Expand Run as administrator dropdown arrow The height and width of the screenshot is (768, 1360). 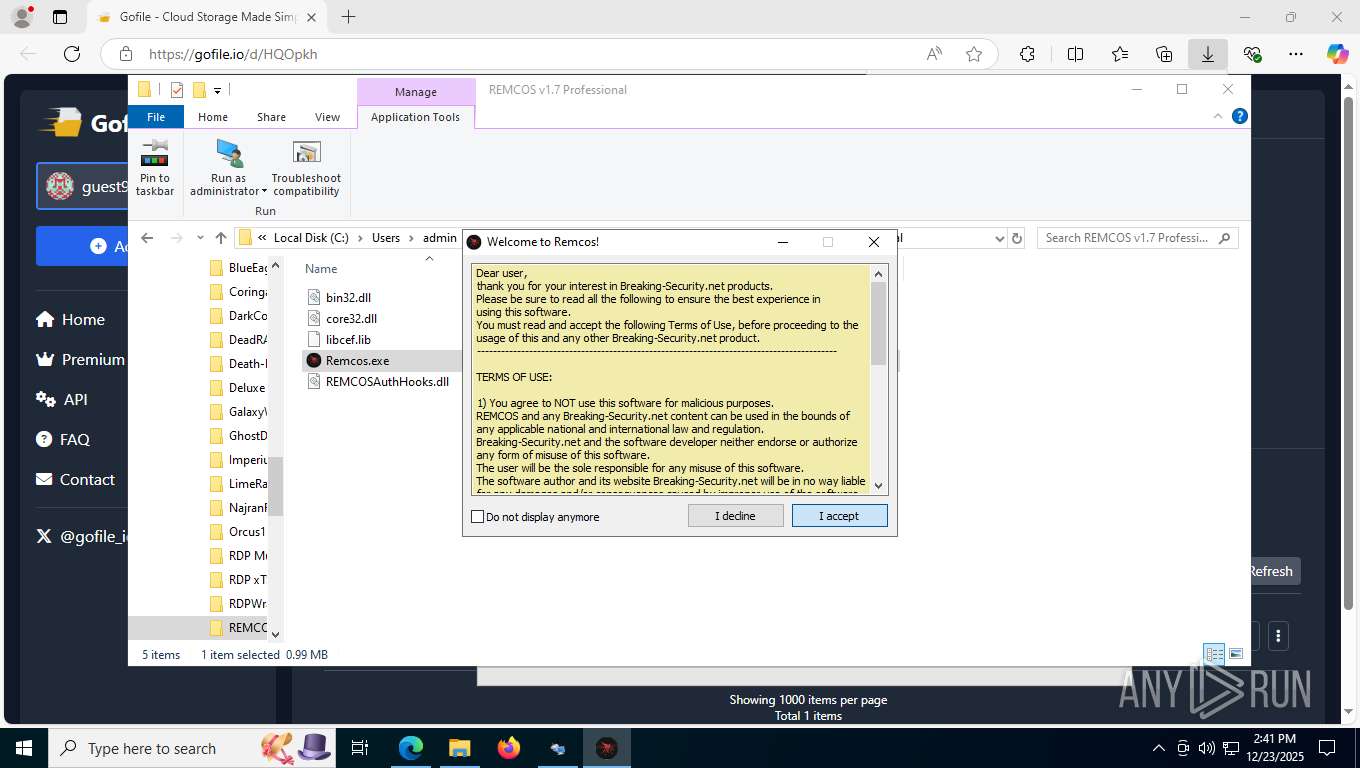click(x=264, y=192)
